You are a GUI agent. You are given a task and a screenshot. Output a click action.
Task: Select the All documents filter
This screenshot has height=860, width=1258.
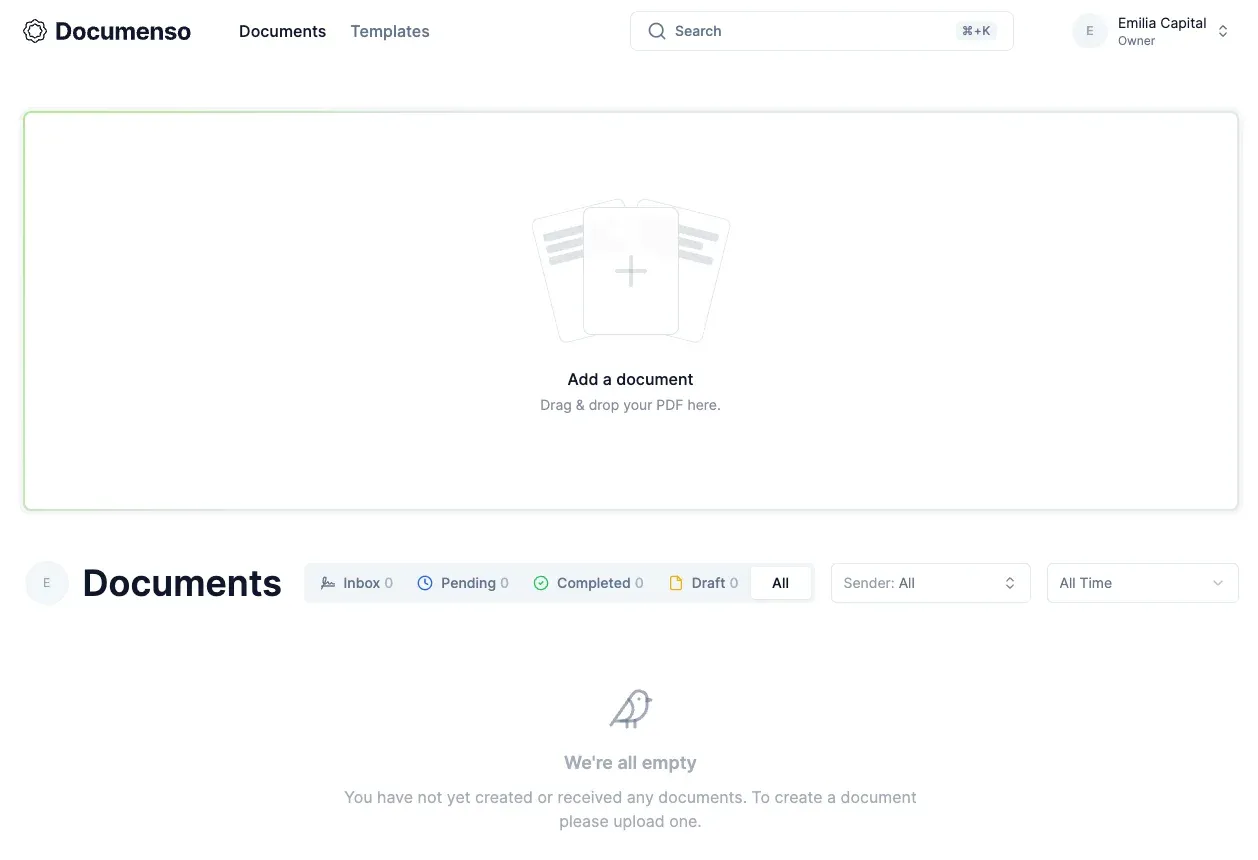(x=781, y=583)
